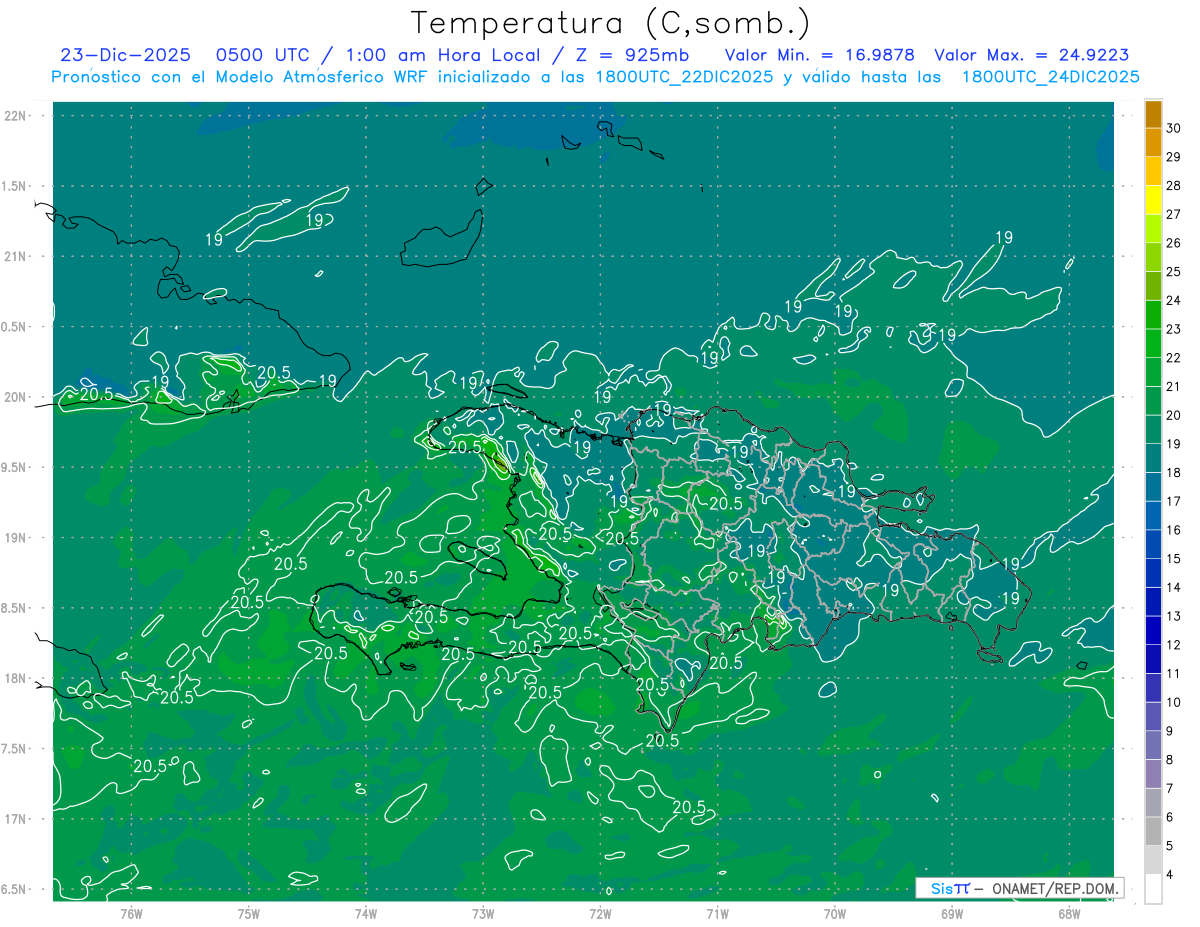Click the "73W" longitude axis label

click(x=483, y=913)
